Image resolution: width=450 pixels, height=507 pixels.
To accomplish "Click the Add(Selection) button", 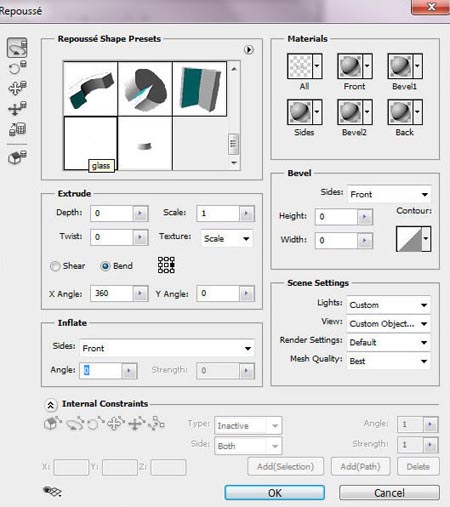I will (285, 466).
